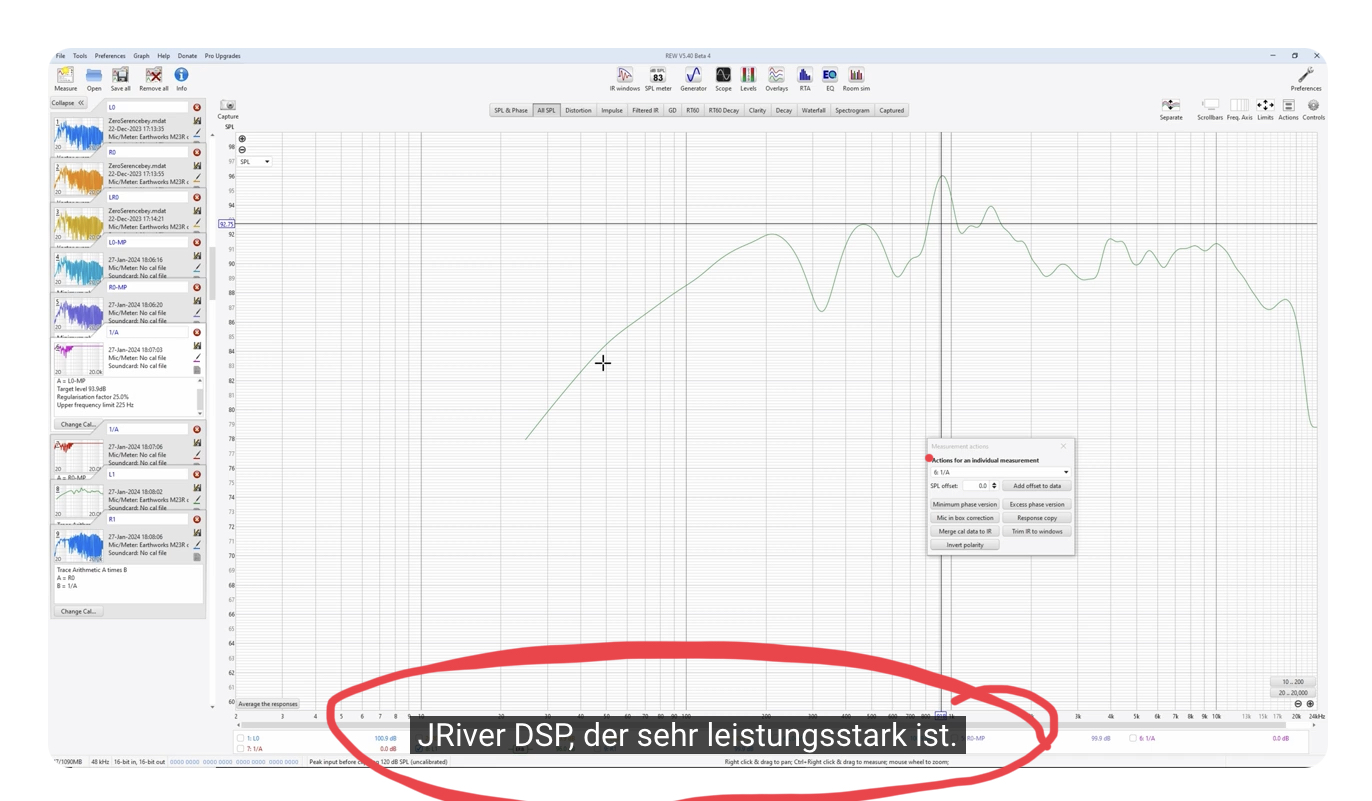Zoom out on the SPL axis with the minus icon
The width and height of the screenshot is (1372, 801).
pyautogui.click(x=242, y=149)
